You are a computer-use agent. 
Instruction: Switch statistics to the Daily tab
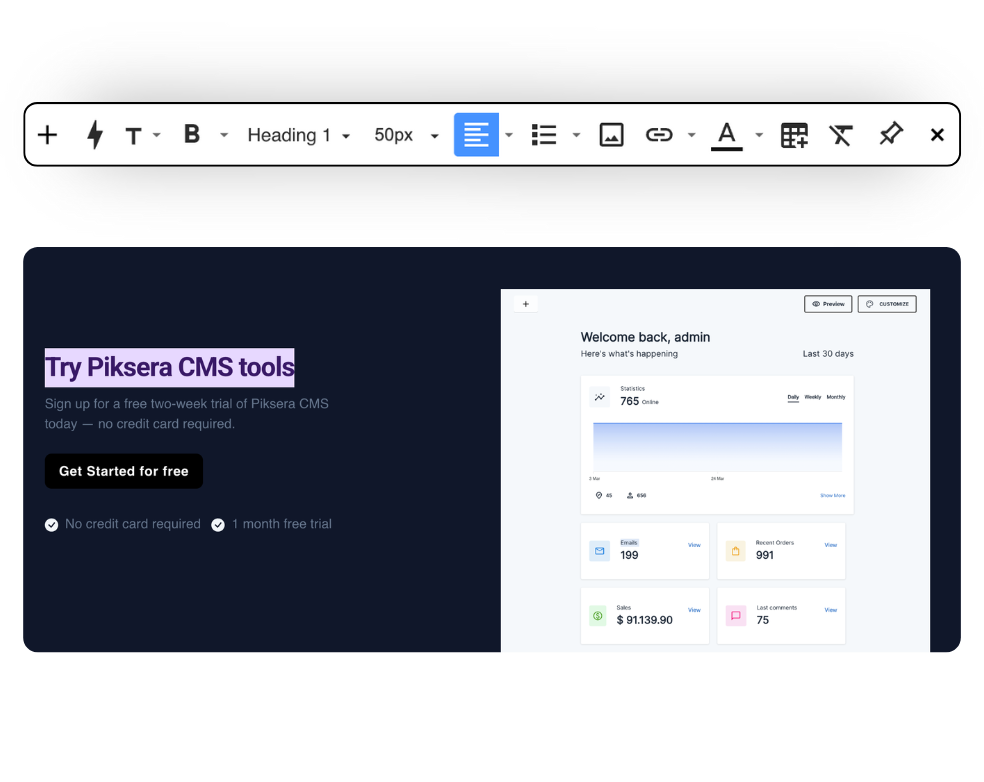point(793,397)
